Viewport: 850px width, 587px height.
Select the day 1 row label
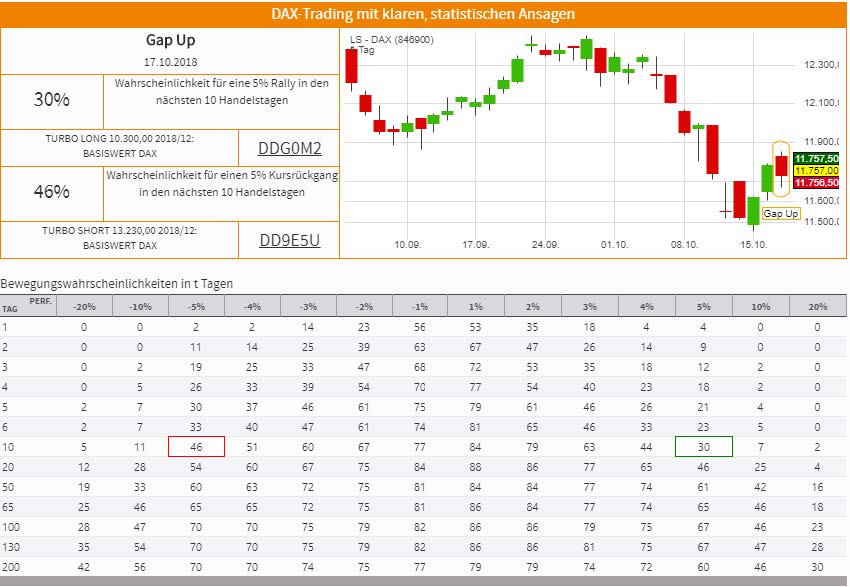pos(5,327)
